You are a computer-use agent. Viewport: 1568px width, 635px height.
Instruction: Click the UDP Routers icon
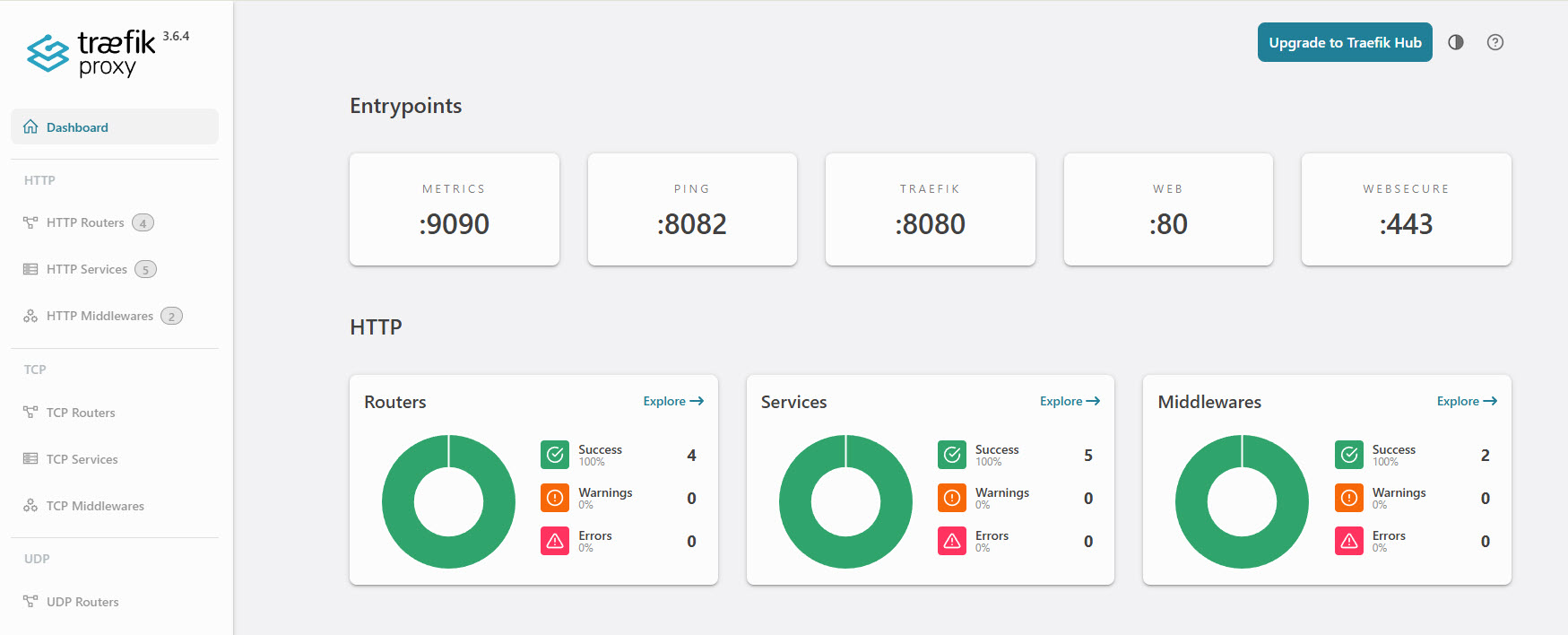tap(30, 602)
